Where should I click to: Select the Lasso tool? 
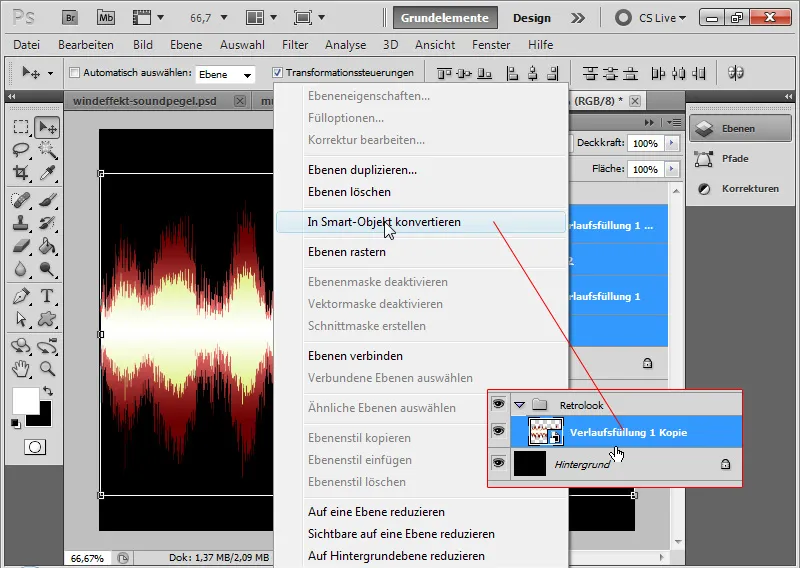point(21,150)
